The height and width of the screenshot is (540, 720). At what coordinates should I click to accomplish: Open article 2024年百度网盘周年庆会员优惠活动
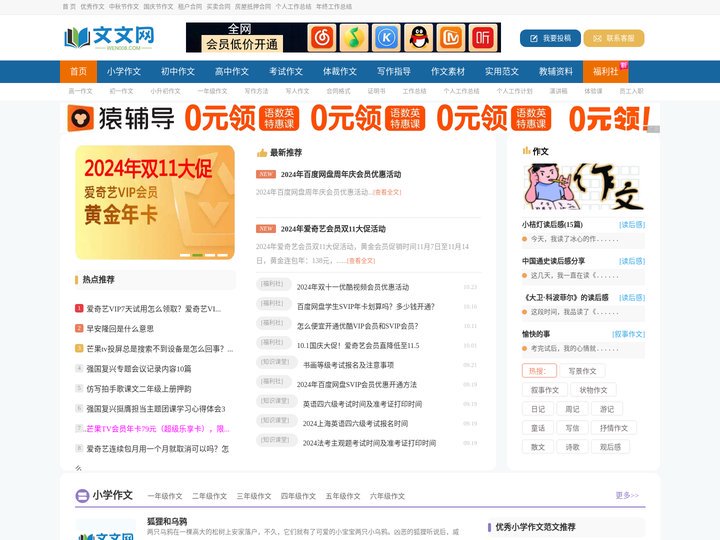click(x=341, y=174)
